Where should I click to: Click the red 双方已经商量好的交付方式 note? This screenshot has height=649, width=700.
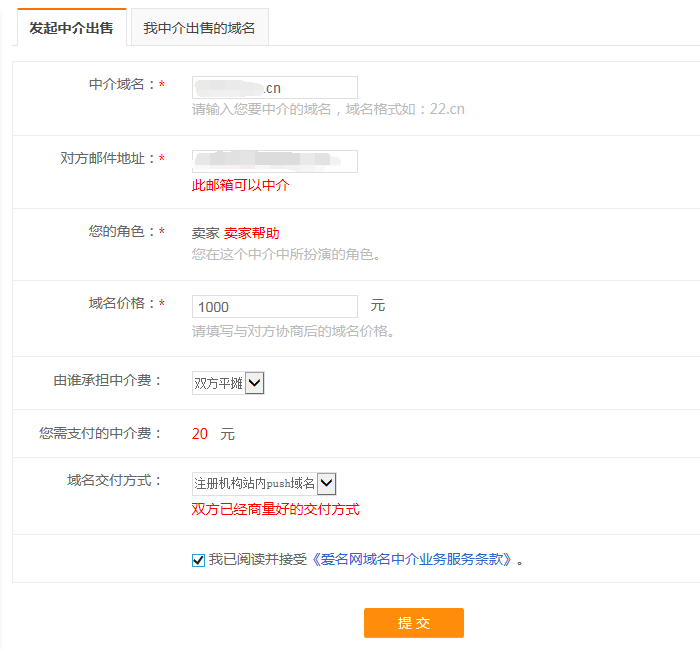pos(275,509)
